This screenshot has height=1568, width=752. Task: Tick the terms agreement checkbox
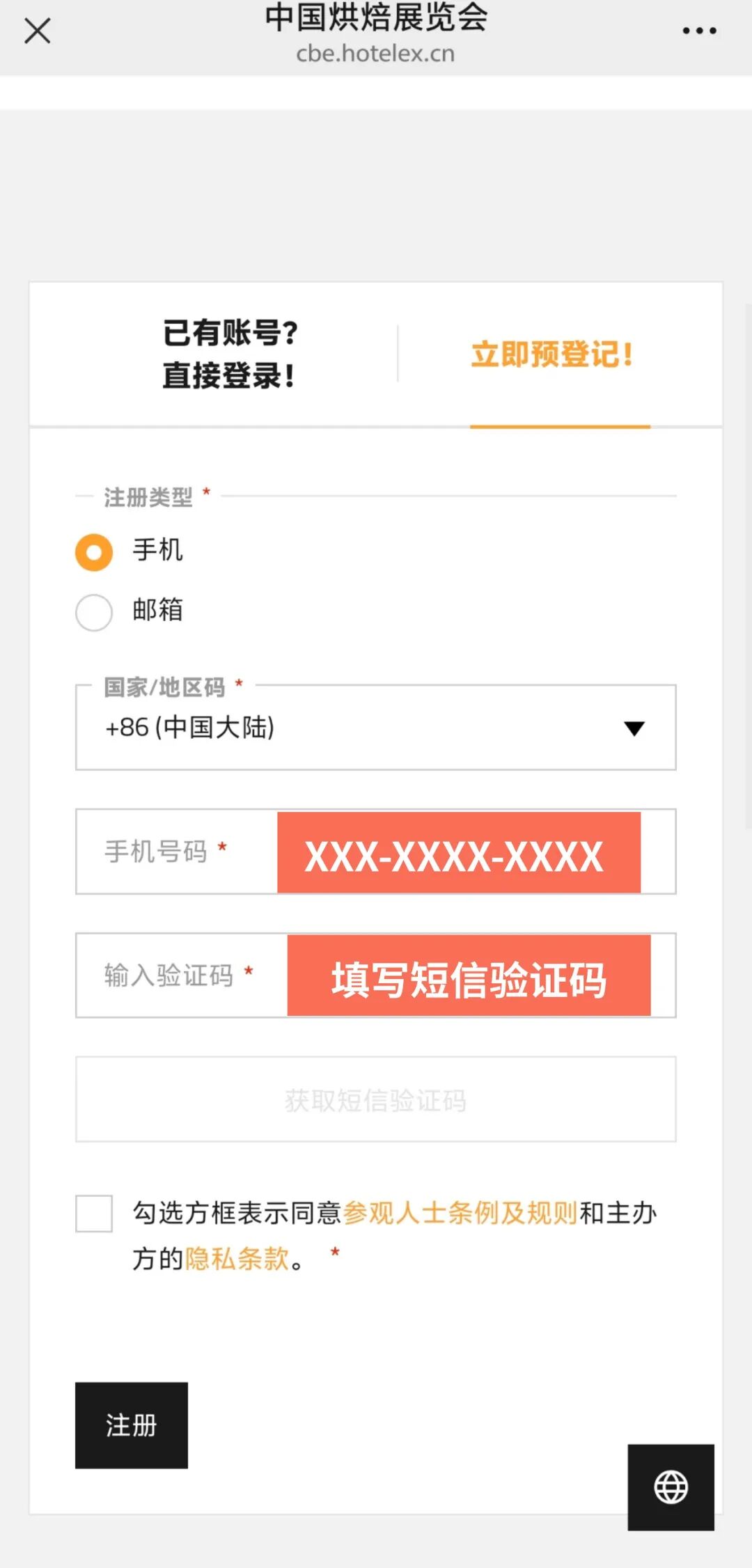94,1214
